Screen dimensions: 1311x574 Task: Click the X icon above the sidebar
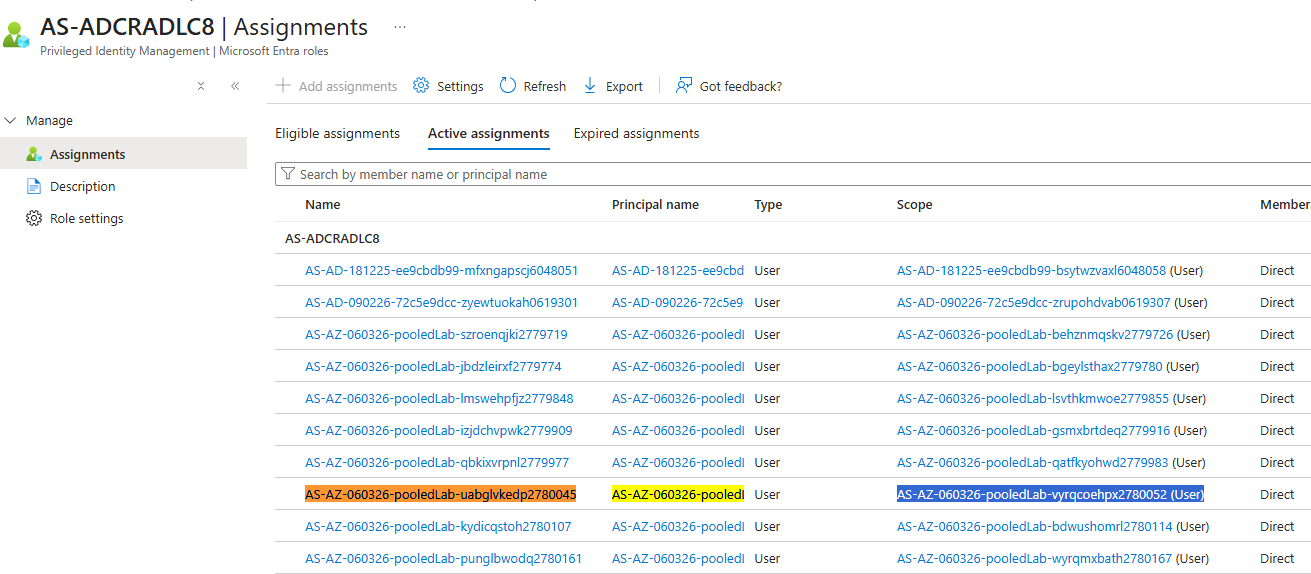(x=201, y=86)
